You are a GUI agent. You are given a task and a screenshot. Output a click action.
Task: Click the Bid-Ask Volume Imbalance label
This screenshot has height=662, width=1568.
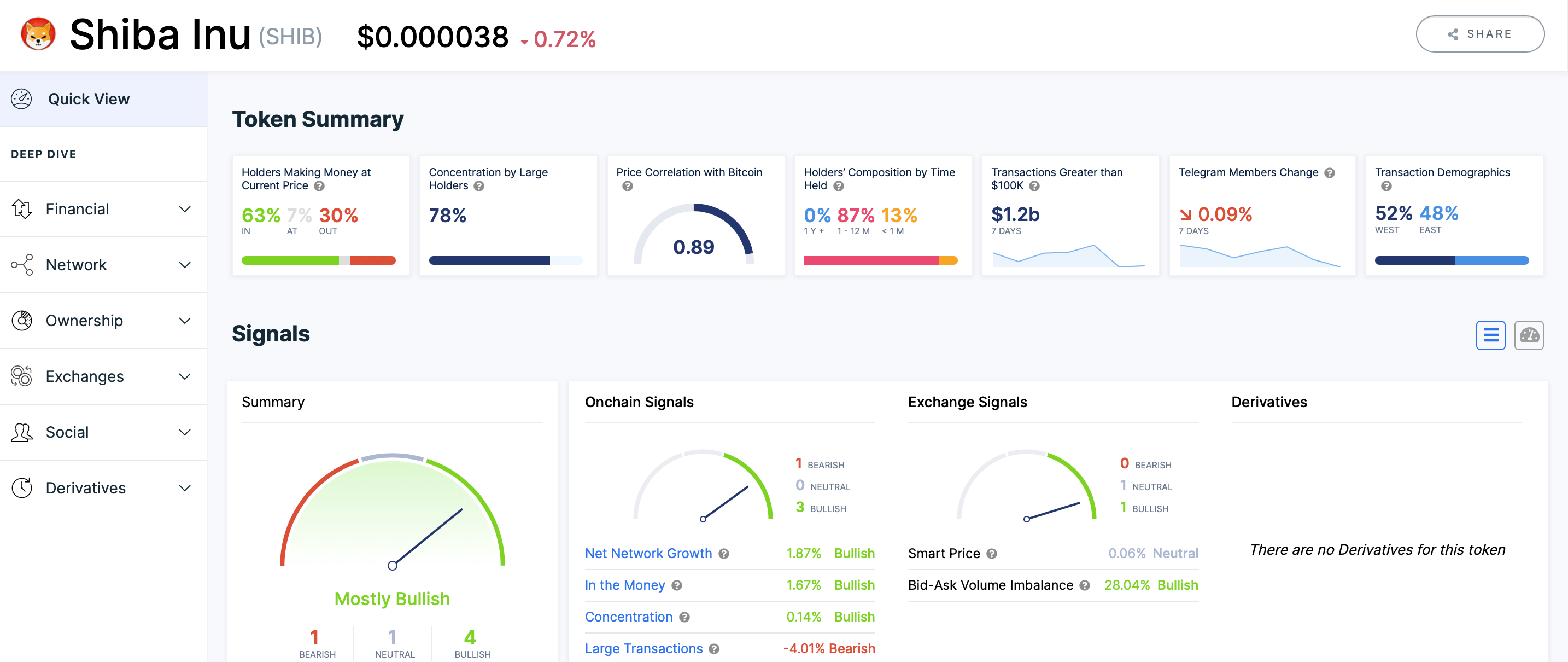[x=990, y=585]
